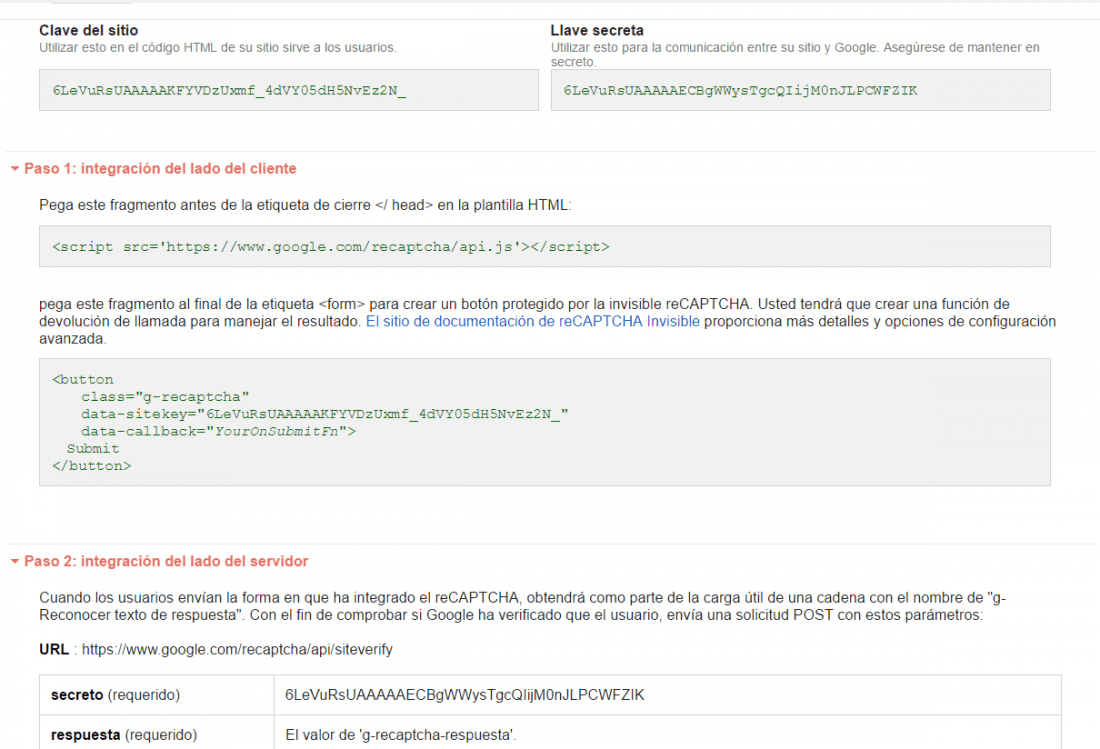Screen dimensions: 1100x749
Task: Click the Paso 1: integración del lado del cliente heading
Action: coord(160,169)
